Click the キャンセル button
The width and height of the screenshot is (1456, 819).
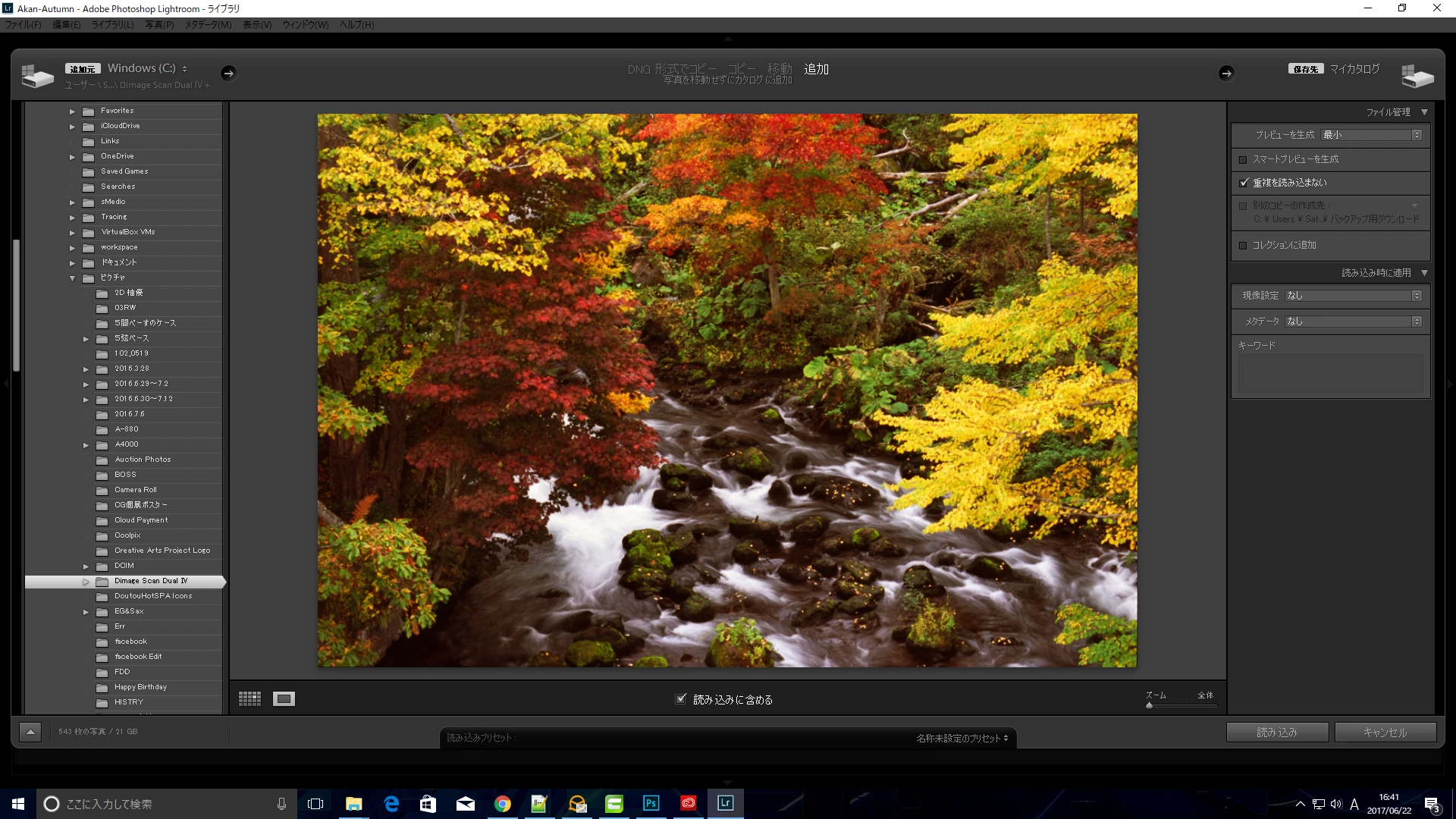coord(1385,732)
